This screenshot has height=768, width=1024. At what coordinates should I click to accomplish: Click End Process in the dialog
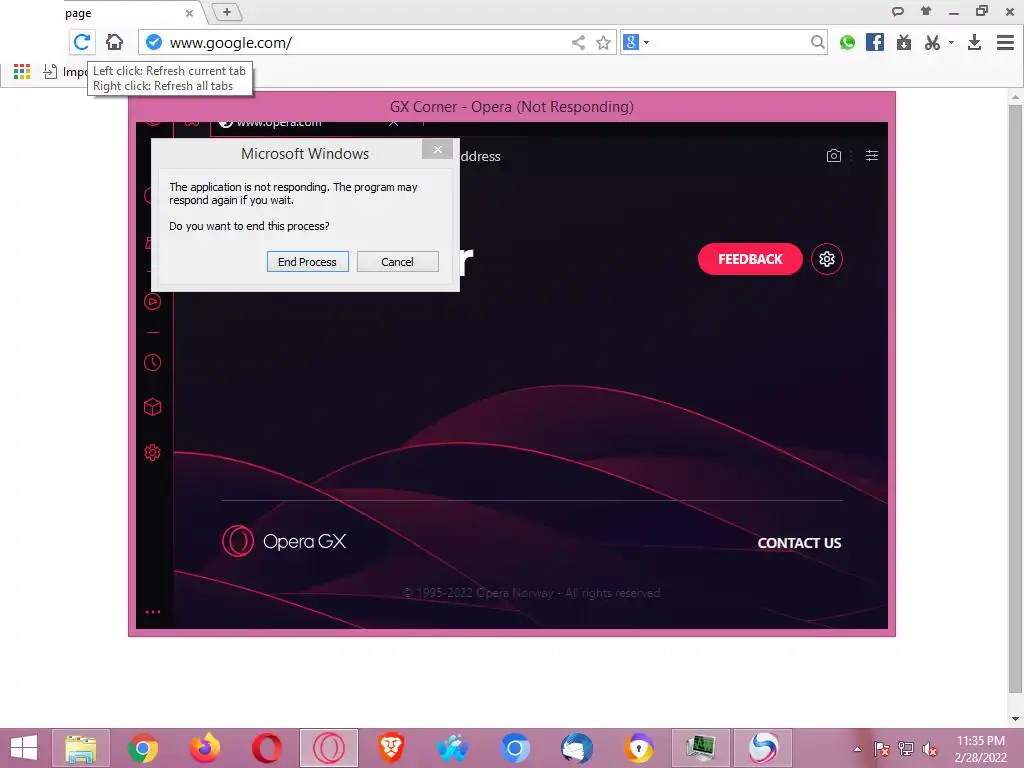[307, 262]
